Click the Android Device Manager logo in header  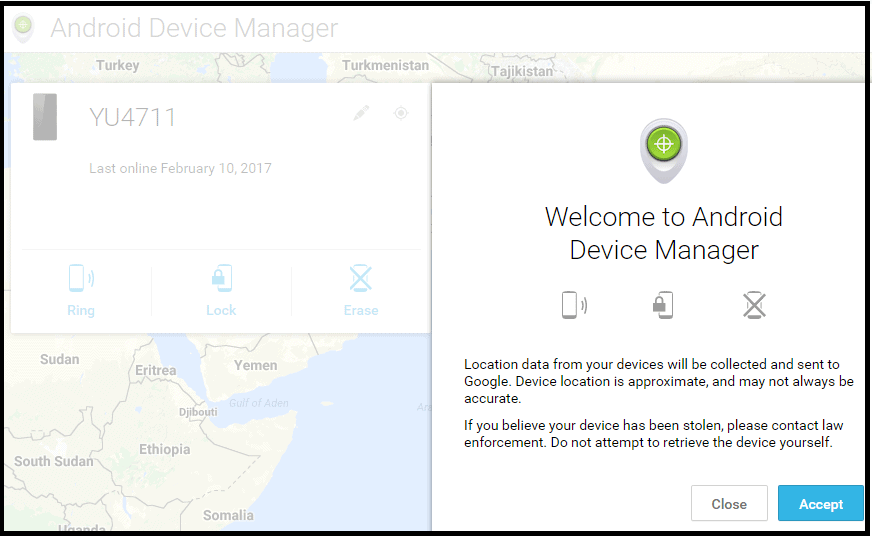click(x=23, y=28)
